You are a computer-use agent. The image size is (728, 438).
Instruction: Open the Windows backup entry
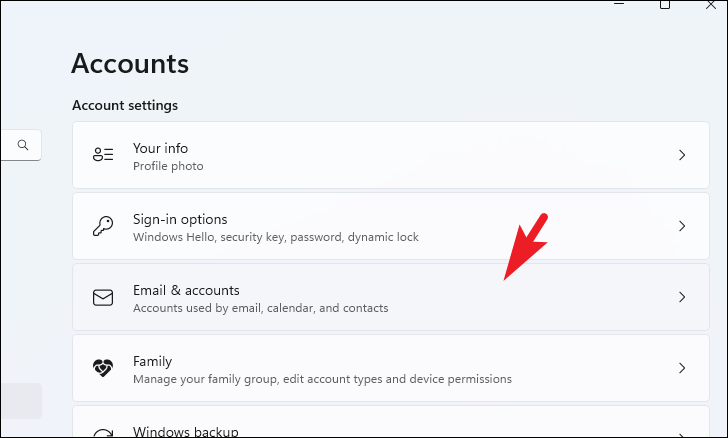point(186,431)
